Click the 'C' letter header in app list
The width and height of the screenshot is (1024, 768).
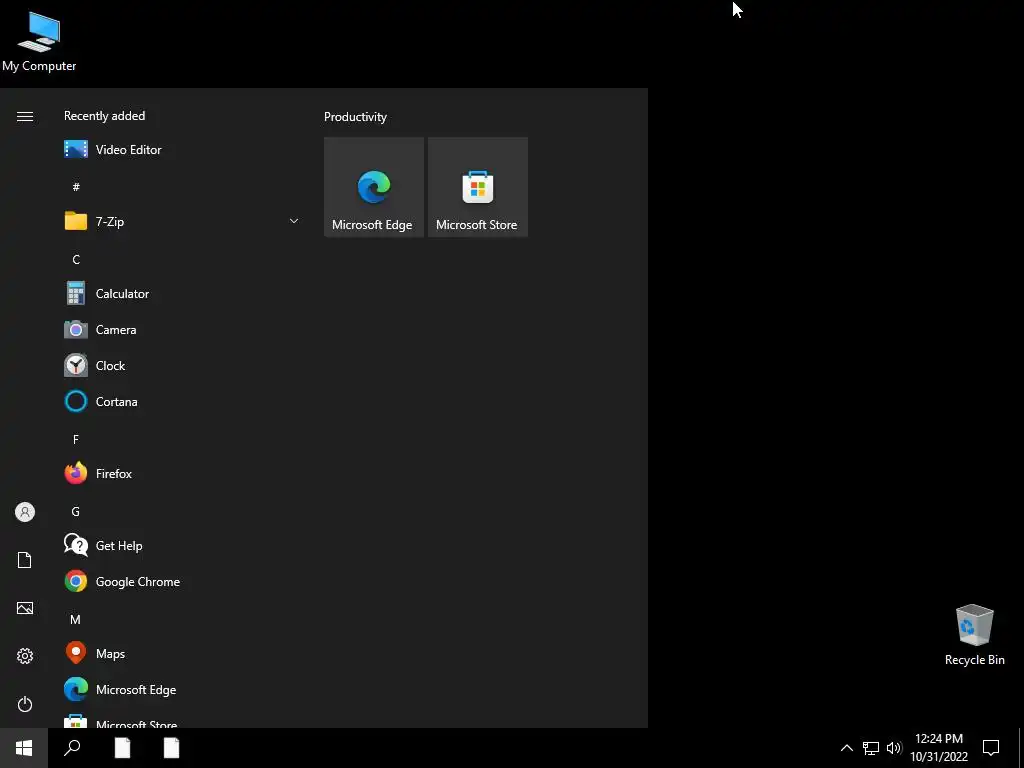(76, 260)
